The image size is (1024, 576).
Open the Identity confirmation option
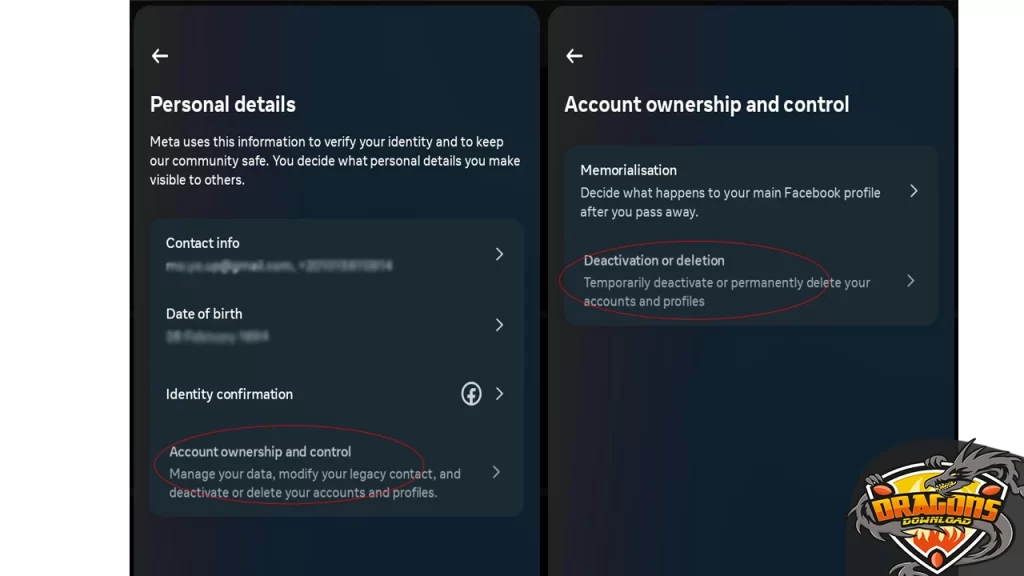[x=229, y=394]
